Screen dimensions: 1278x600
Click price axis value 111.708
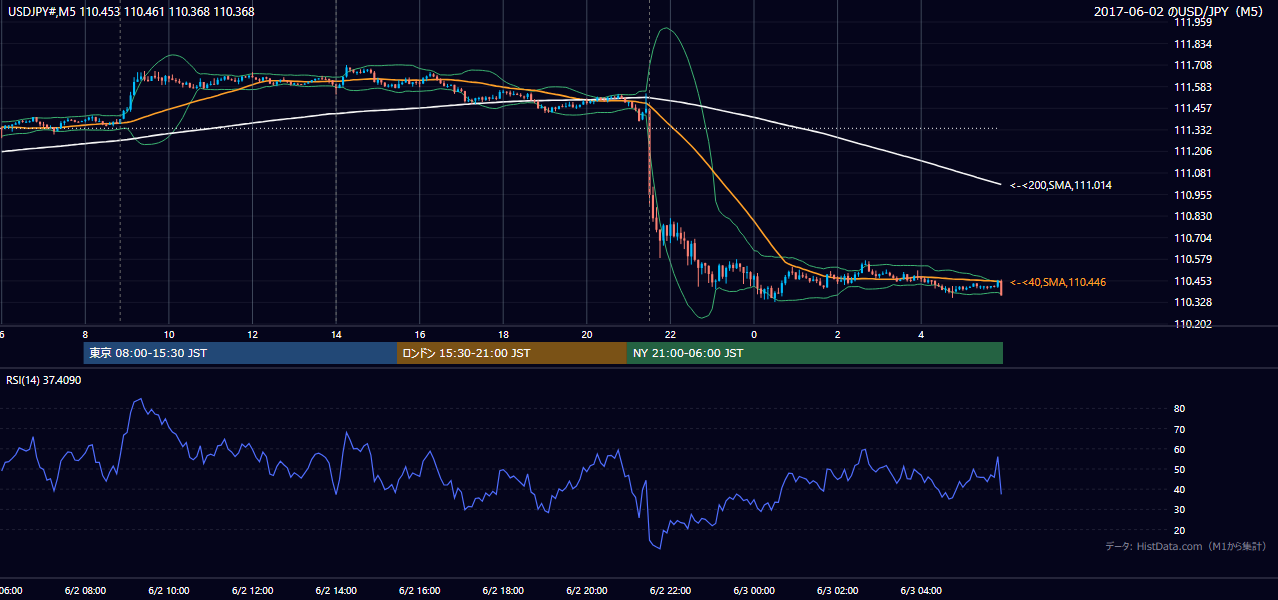coord(1192,65)
